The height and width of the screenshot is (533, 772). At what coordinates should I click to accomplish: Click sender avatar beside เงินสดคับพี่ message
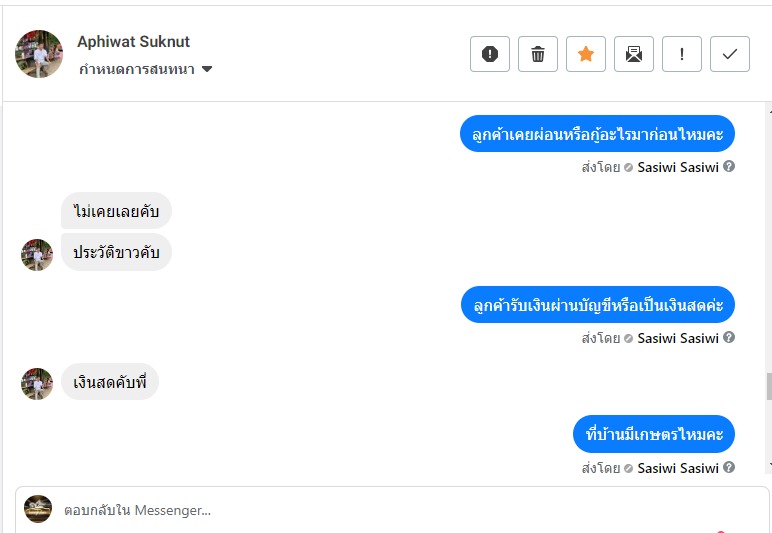(37, 384)
